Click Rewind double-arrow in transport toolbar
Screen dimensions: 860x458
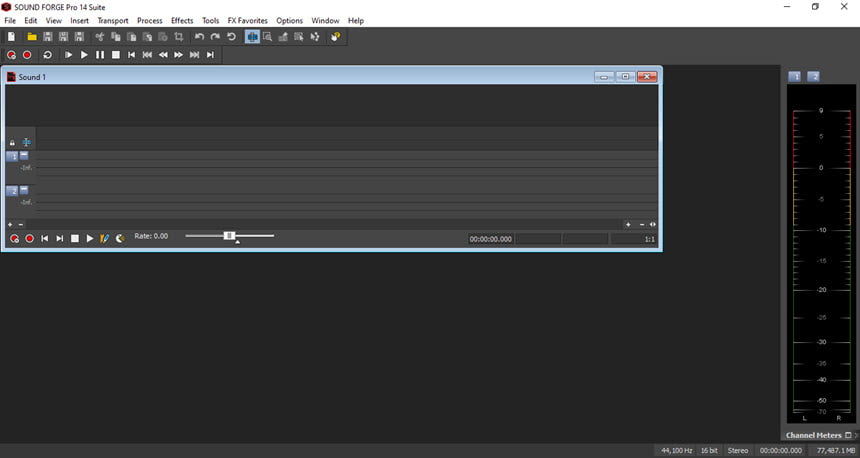163,55
